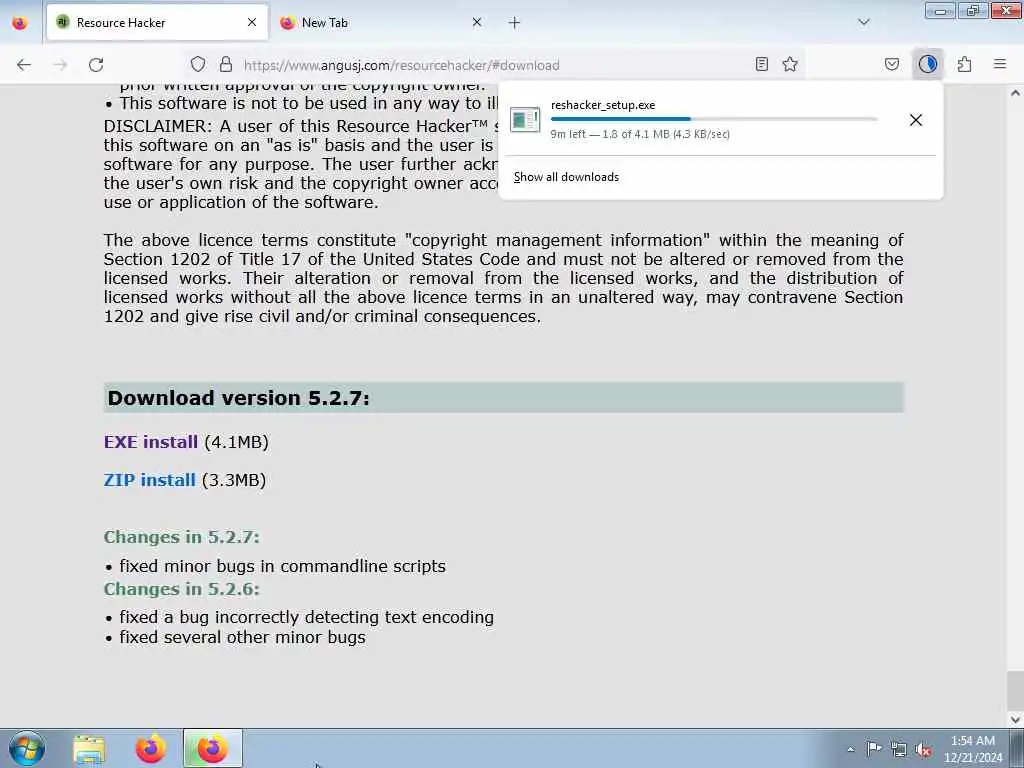Click the reshacker_setup.exe download progress bar
The height and width of the screenshot is (768, 1024).
pos(714,119)
